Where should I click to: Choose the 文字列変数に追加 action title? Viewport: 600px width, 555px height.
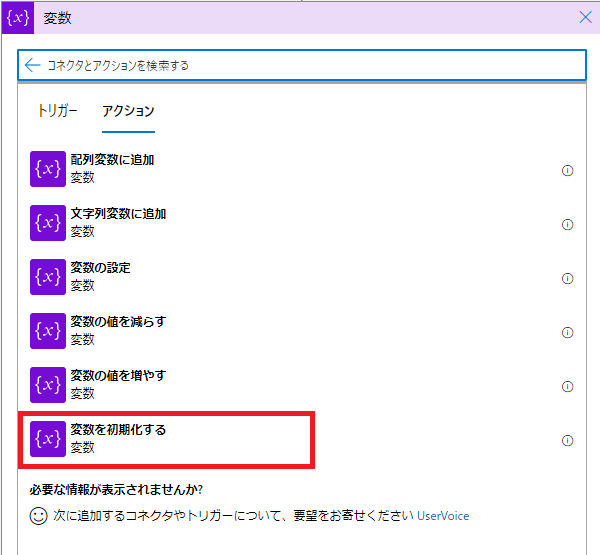point(118,214)
